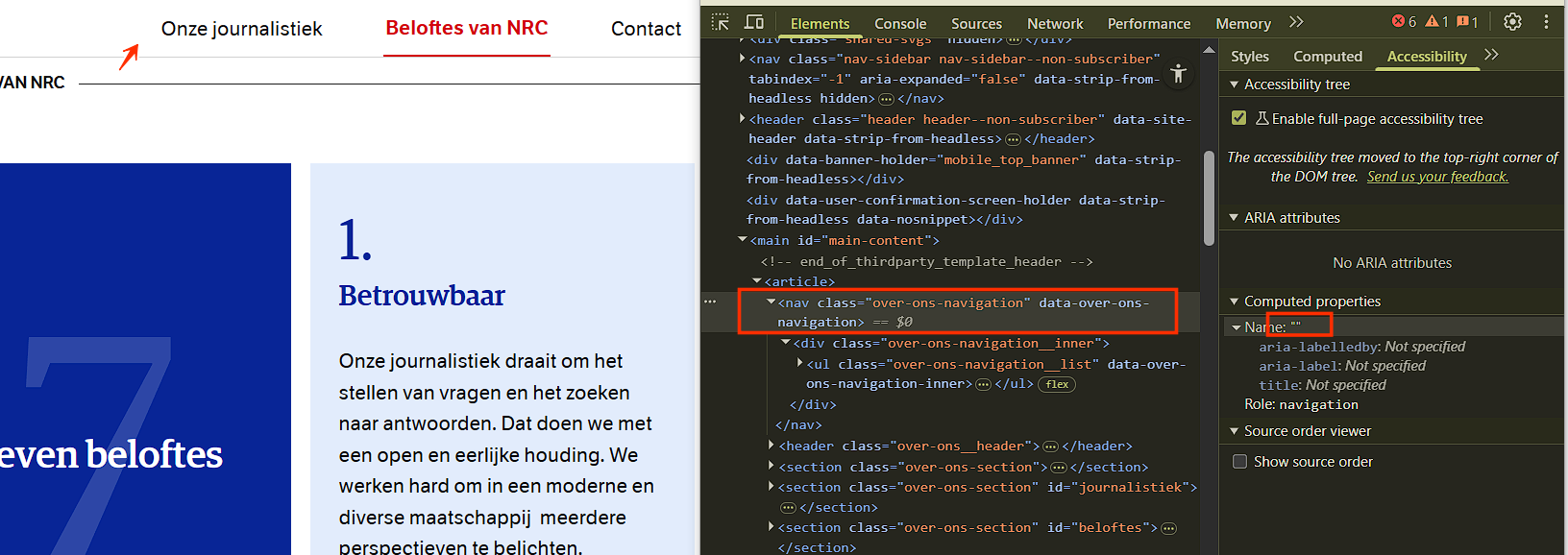
Task: Toggle the device toolbar icon
Action: click(x=754, y=22)
